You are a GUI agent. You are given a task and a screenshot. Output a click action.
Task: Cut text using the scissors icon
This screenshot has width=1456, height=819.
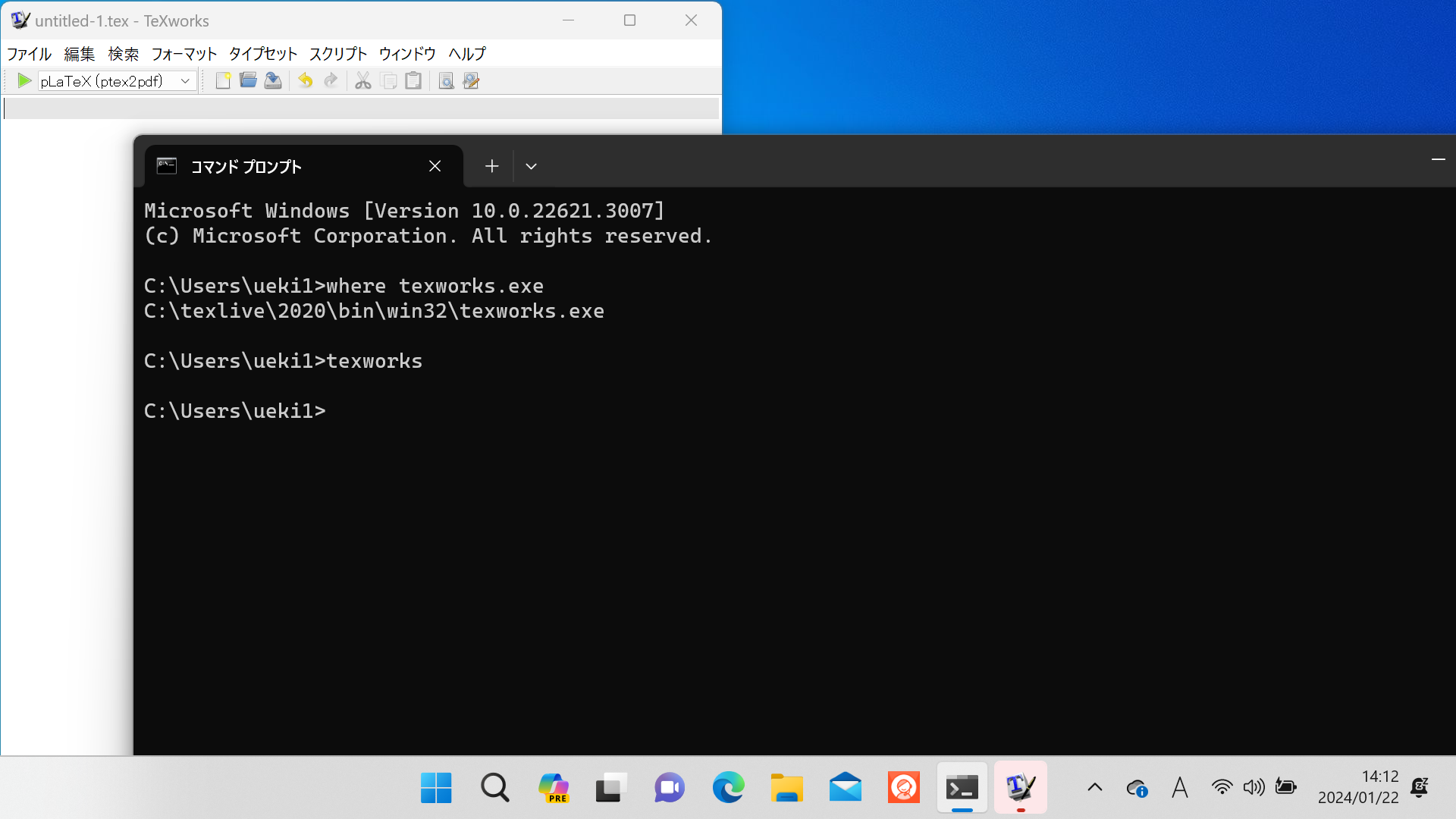tap(362, 80)
